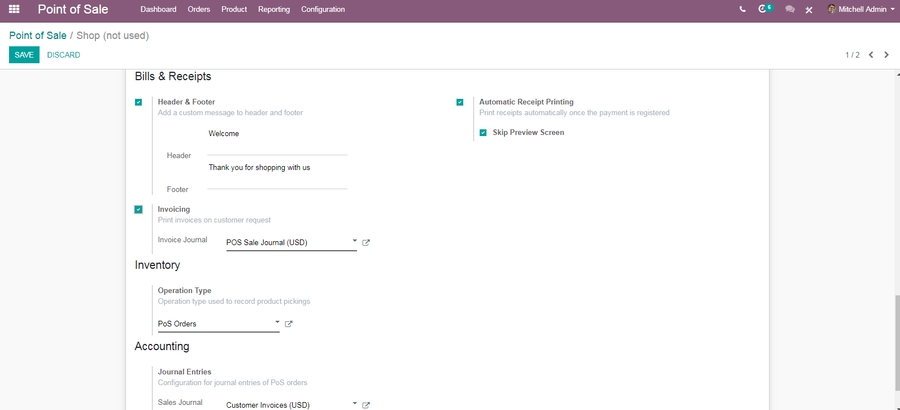Click the debug tools icon next to the chat icon
Screen dimensions: 900x410
(x=809, y=9)
